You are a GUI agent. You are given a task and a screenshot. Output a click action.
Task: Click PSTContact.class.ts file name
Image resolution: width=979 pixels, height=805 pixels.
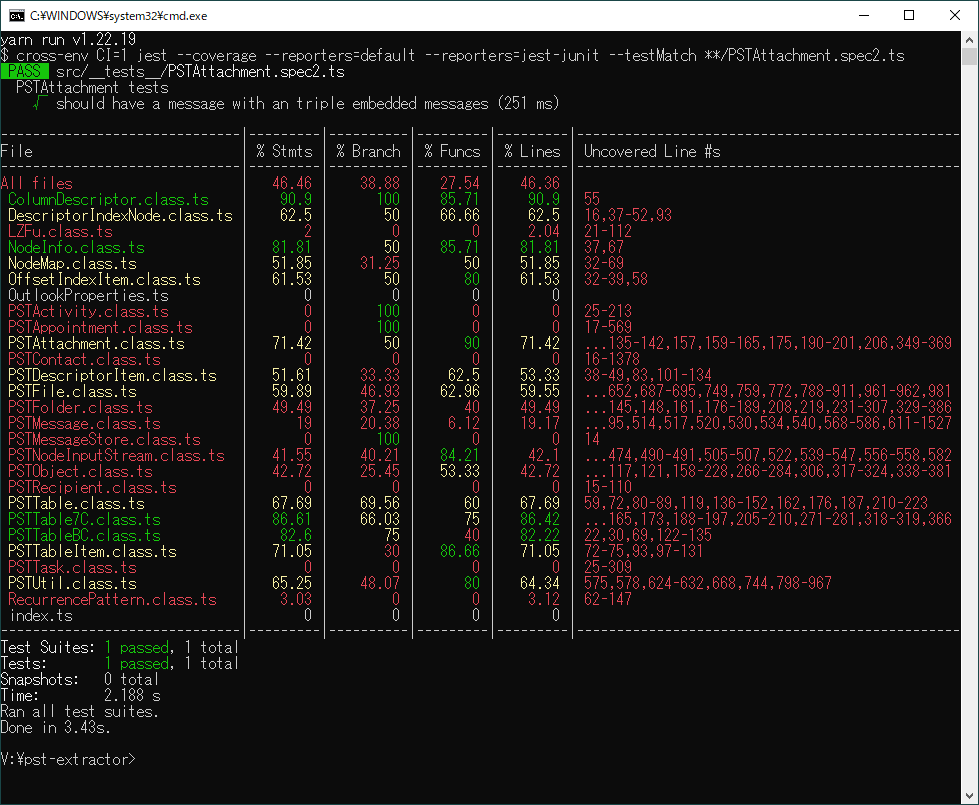pyautogui.click(x=84, y=359)
